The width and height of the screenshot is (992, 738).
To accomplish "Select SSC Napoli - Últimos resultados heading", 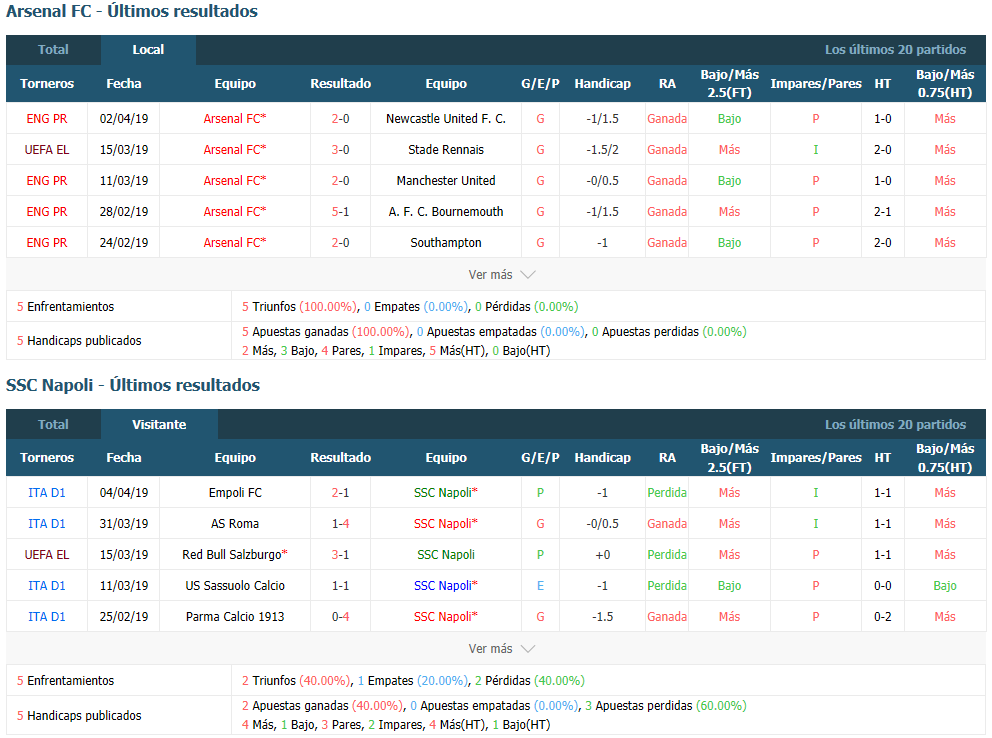I will 133,385.
